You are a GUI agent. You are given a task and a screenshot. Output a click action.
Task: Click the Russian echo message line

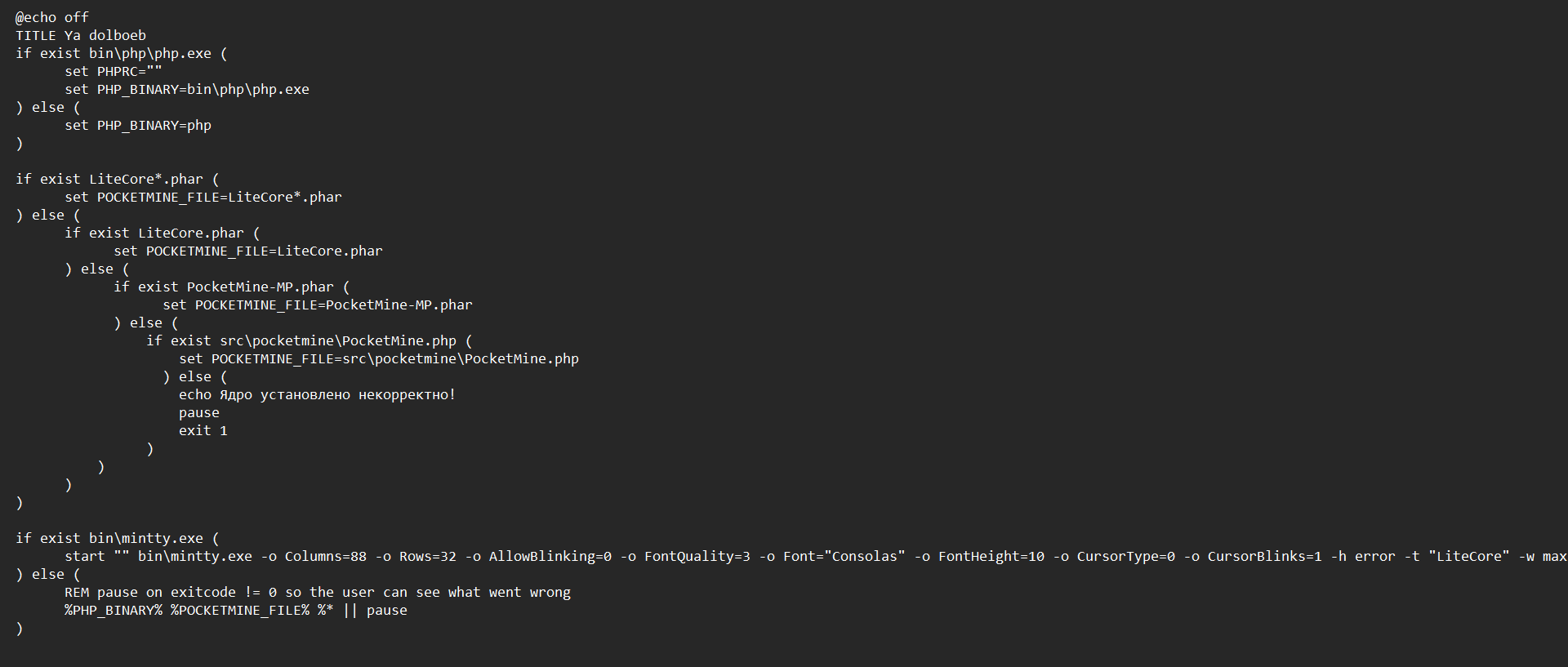(318, 394)
